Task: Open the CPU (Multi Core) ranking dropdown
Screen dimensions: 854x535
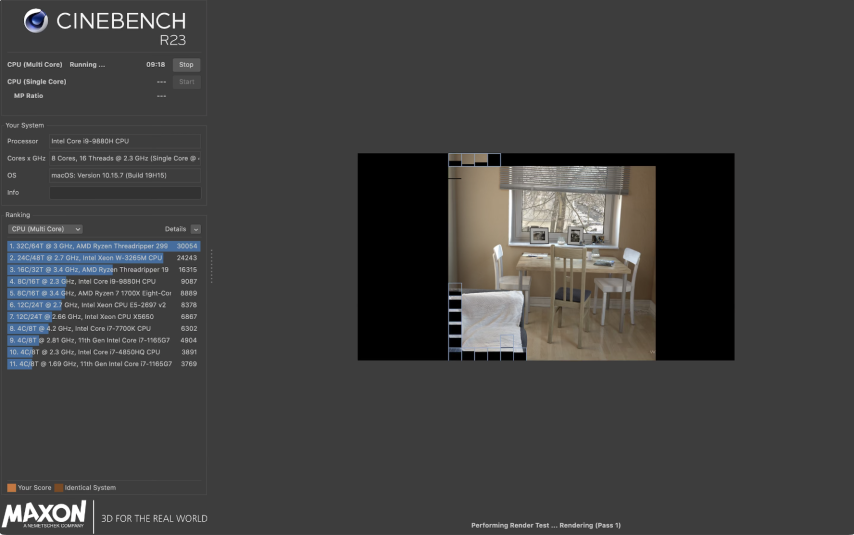Action: tap(46, 229)
